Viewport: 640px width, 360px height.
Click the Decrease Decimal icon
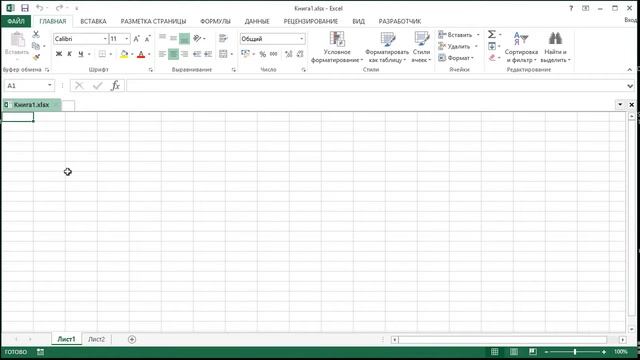[300, 54]
